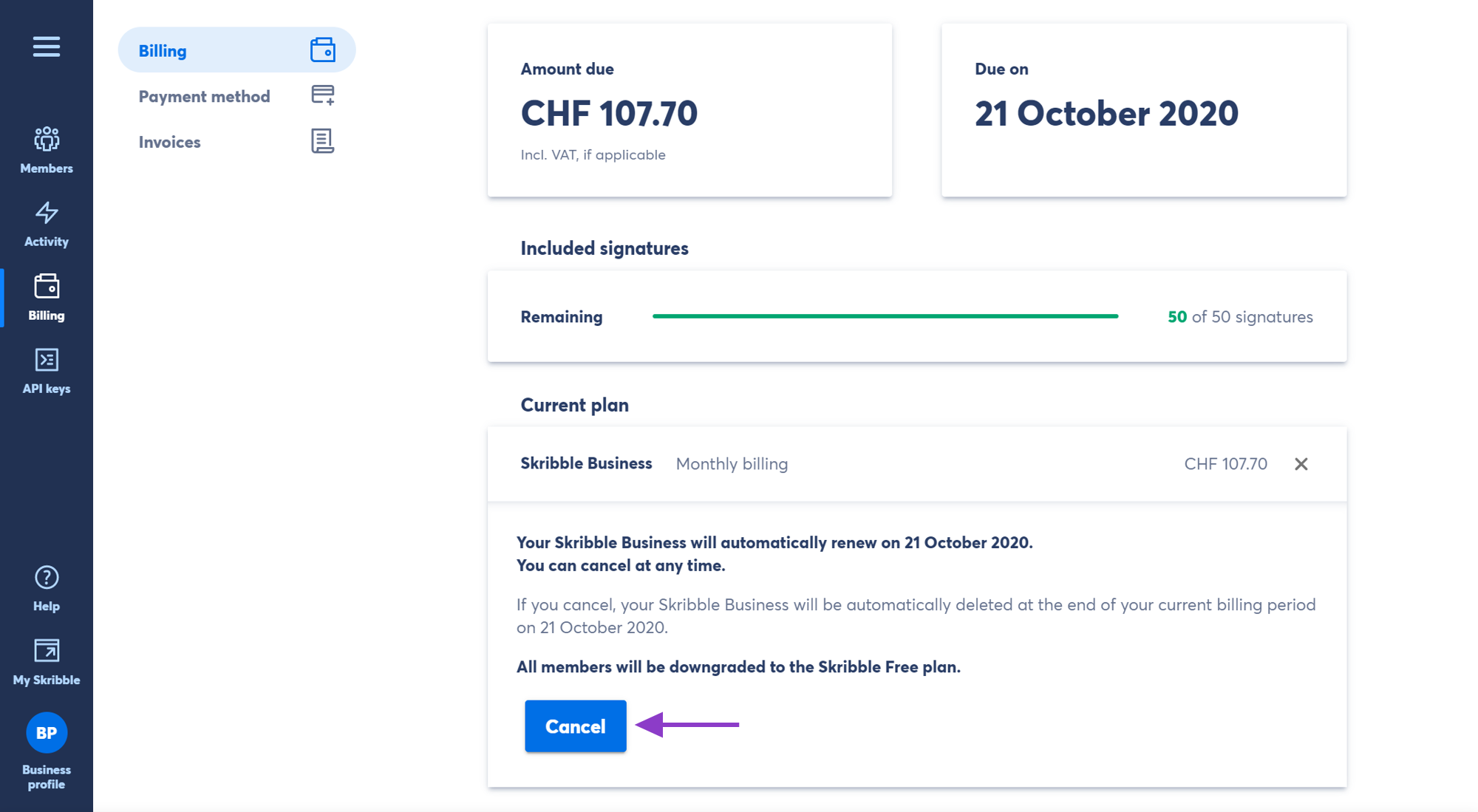Click the Billing icon in sidebar
The height and width of the screenshot is (812, 1478).
(x=47, y=285)
